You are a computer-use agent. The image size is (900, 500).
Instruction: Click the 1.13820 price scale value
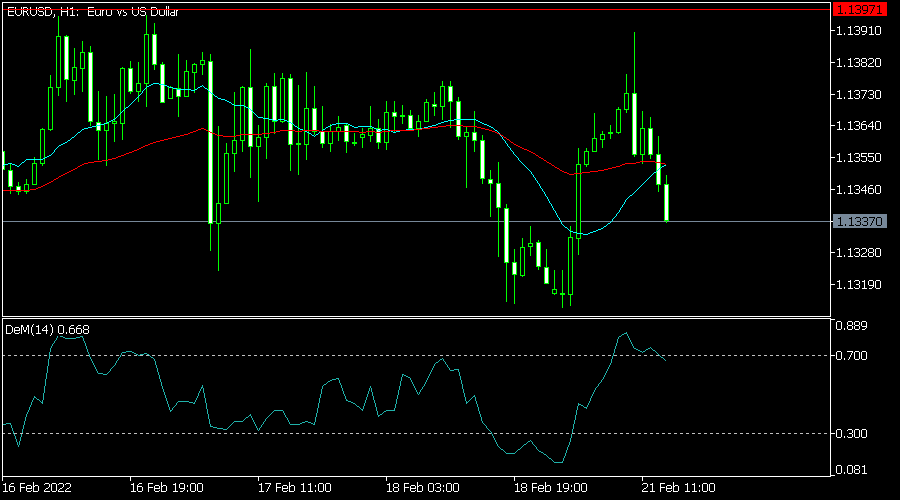[x=859, y=63]
